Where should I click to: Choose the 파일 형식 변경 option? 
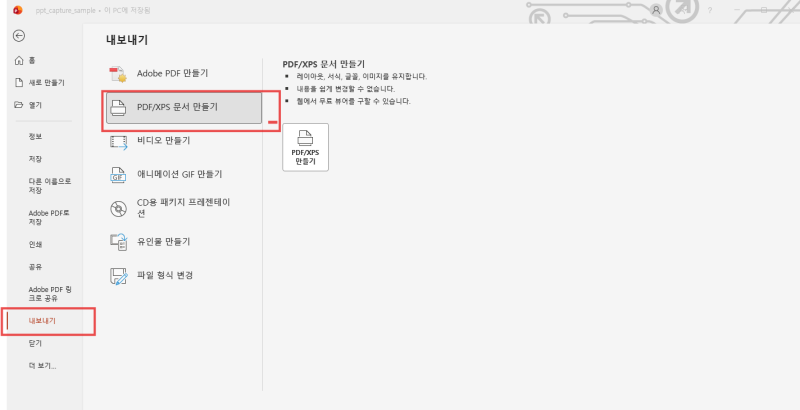(184, 276)
